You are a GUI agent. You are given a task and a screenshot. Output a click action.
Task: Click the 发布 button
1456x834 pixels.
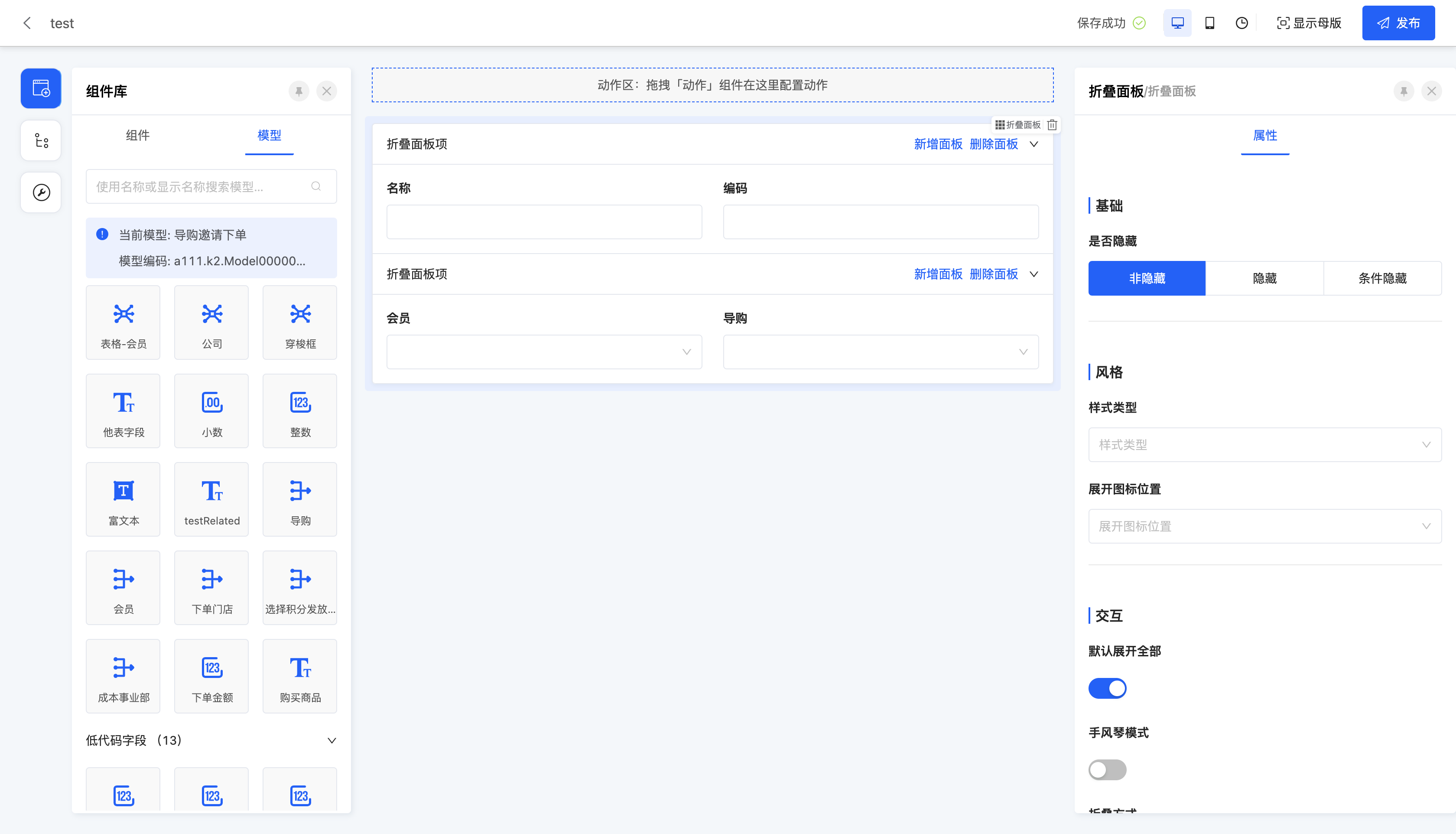[1397, 23]
